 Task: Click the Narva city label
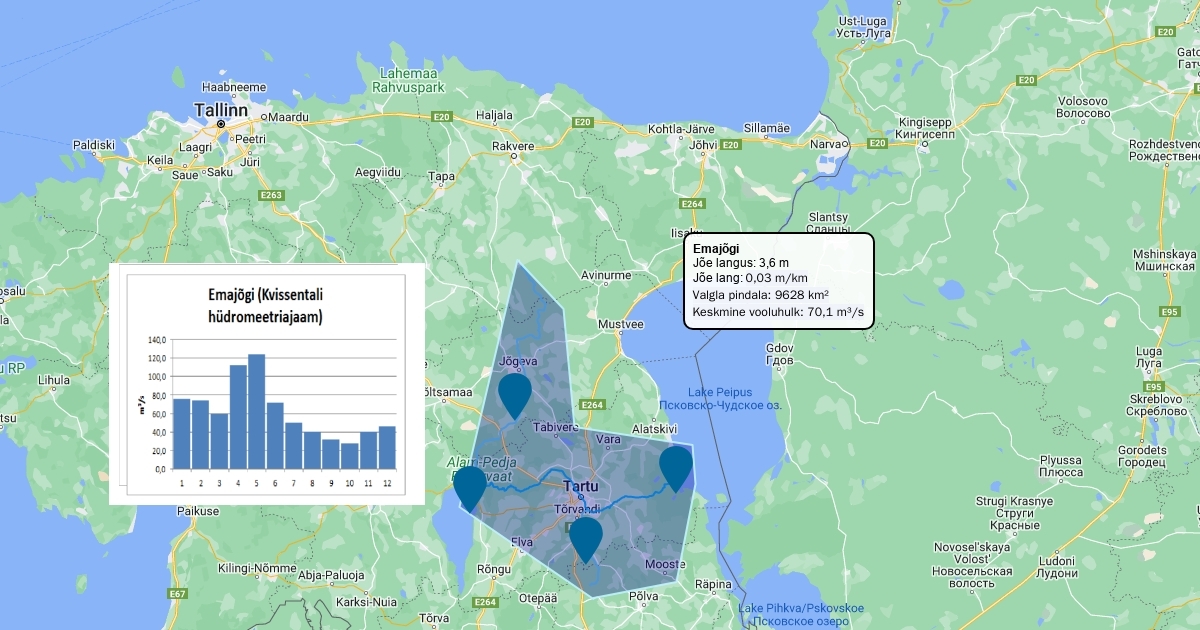pos(826,144)
